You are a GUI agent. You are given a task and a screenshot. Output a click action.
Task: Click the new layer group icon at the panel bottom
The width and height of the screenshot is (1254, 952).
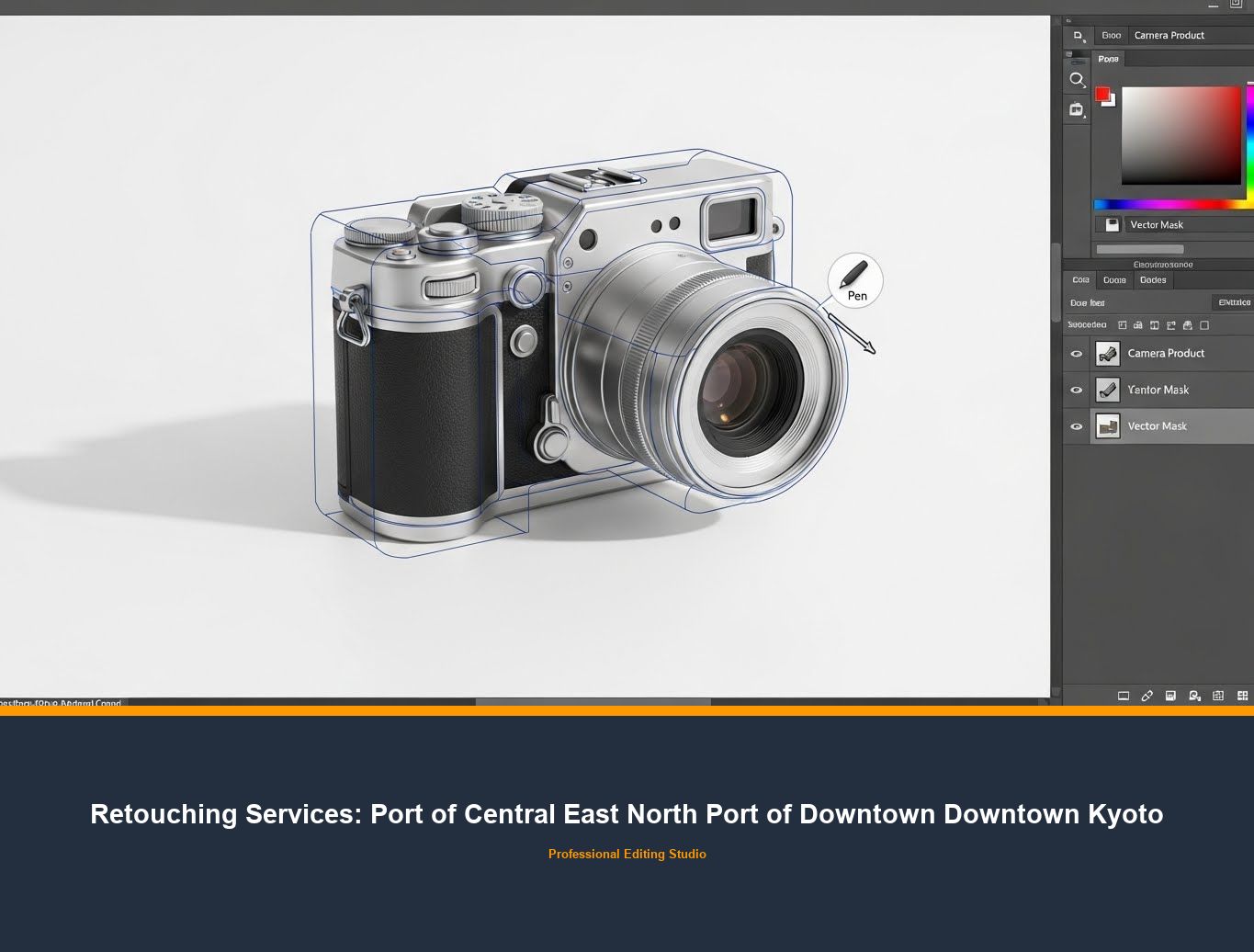(1218, 696)
